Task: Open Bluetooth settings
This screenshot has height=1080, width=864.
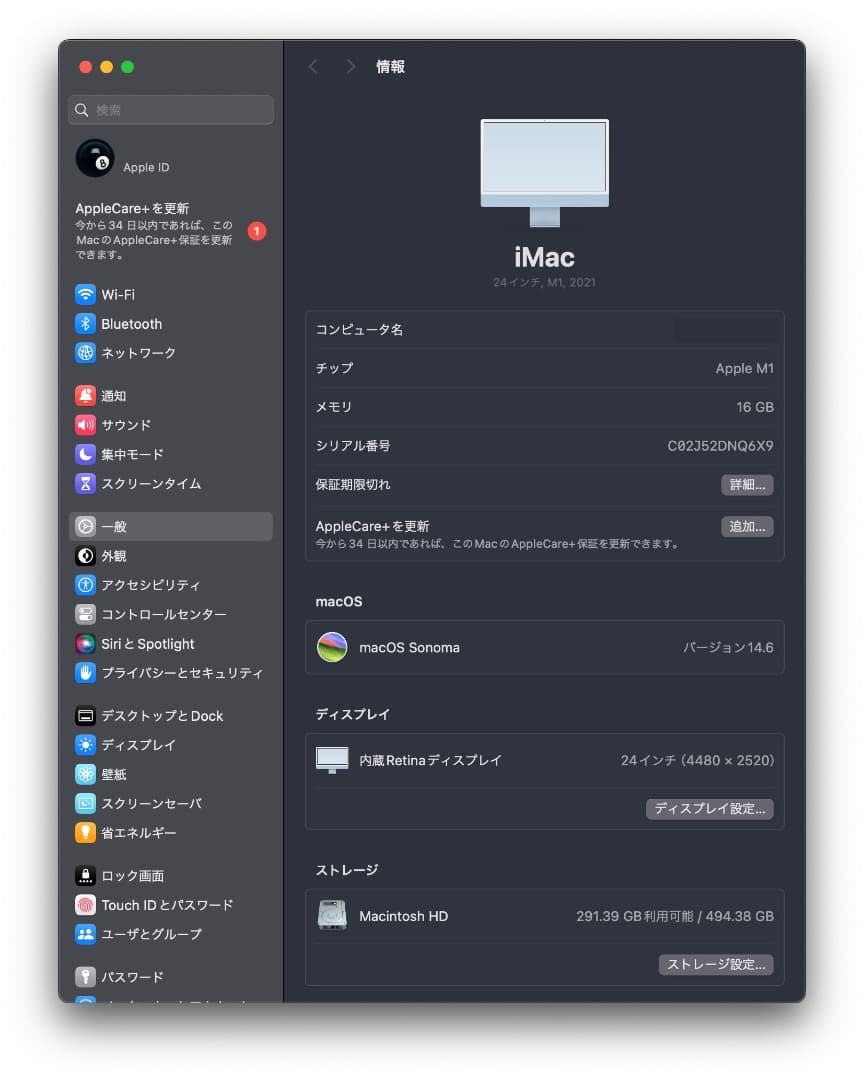Action: pyautogui.click(x=130, y=323)
